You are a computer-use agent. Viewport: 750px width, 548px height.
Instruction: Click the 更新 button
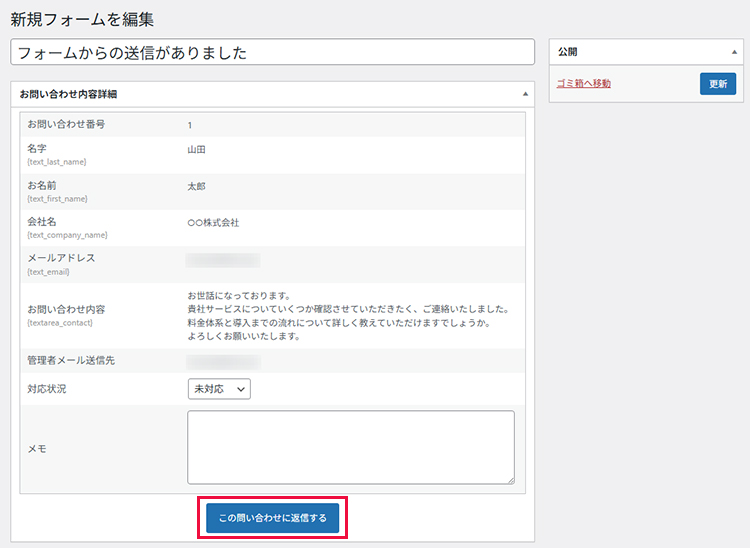tap(717, 84)
